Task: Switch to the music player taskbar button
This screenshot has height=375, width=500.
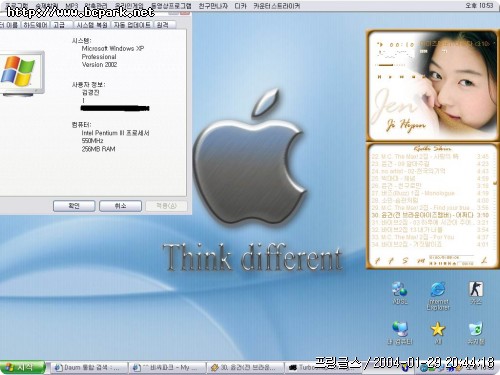Action: tap(246, 368)
